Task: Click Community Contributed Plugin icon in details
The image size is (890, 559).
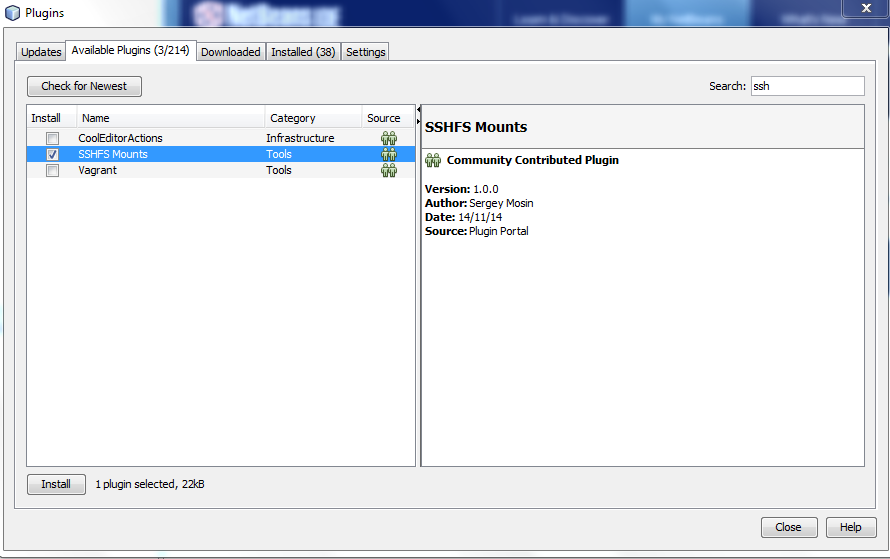Action: click(x=433, y=160)
